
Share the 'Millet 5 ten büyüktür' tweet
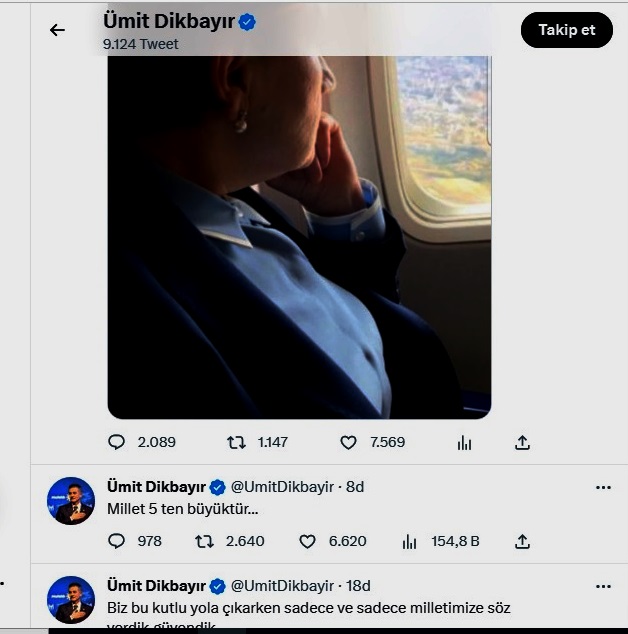[522, 541]
